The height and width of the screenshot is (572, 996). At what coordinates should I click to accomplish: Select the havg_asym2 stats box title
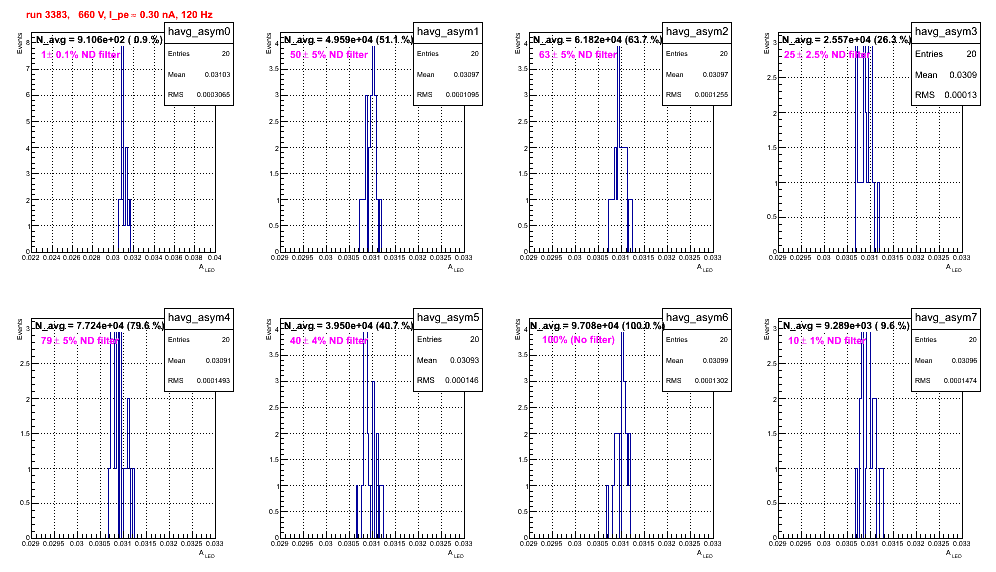coord(697,32)
